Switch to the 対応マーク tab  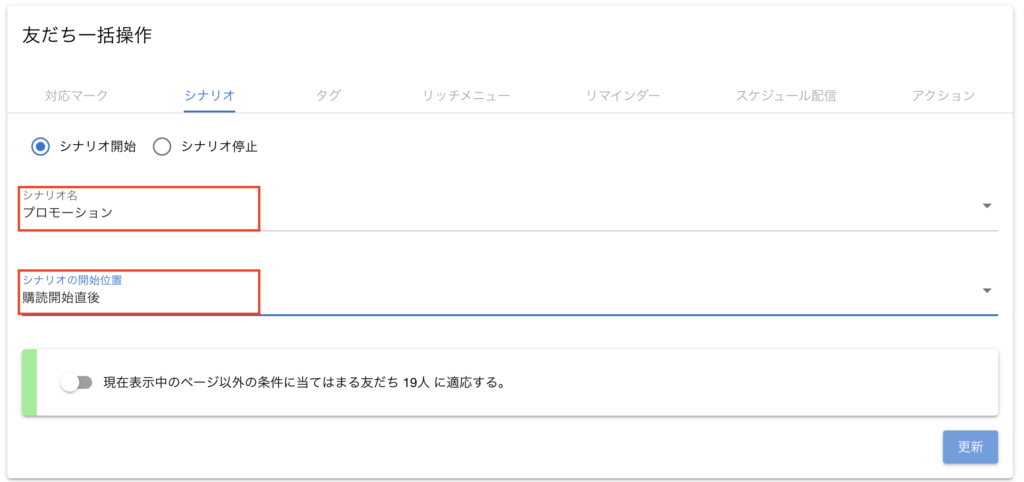click(x=76, y=96)
